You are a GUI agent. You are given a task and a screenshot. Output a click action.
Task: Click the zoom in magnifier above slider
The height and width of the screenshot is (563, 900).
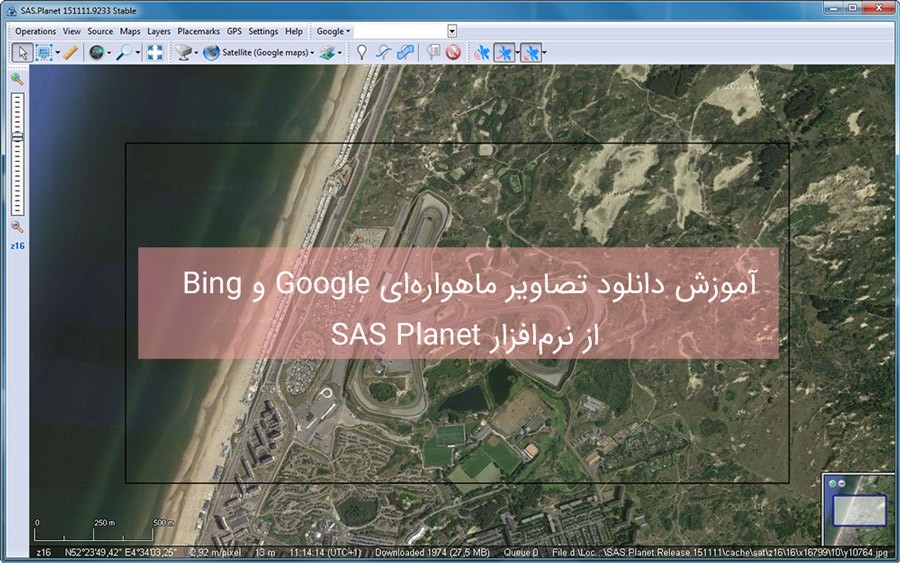17,78
